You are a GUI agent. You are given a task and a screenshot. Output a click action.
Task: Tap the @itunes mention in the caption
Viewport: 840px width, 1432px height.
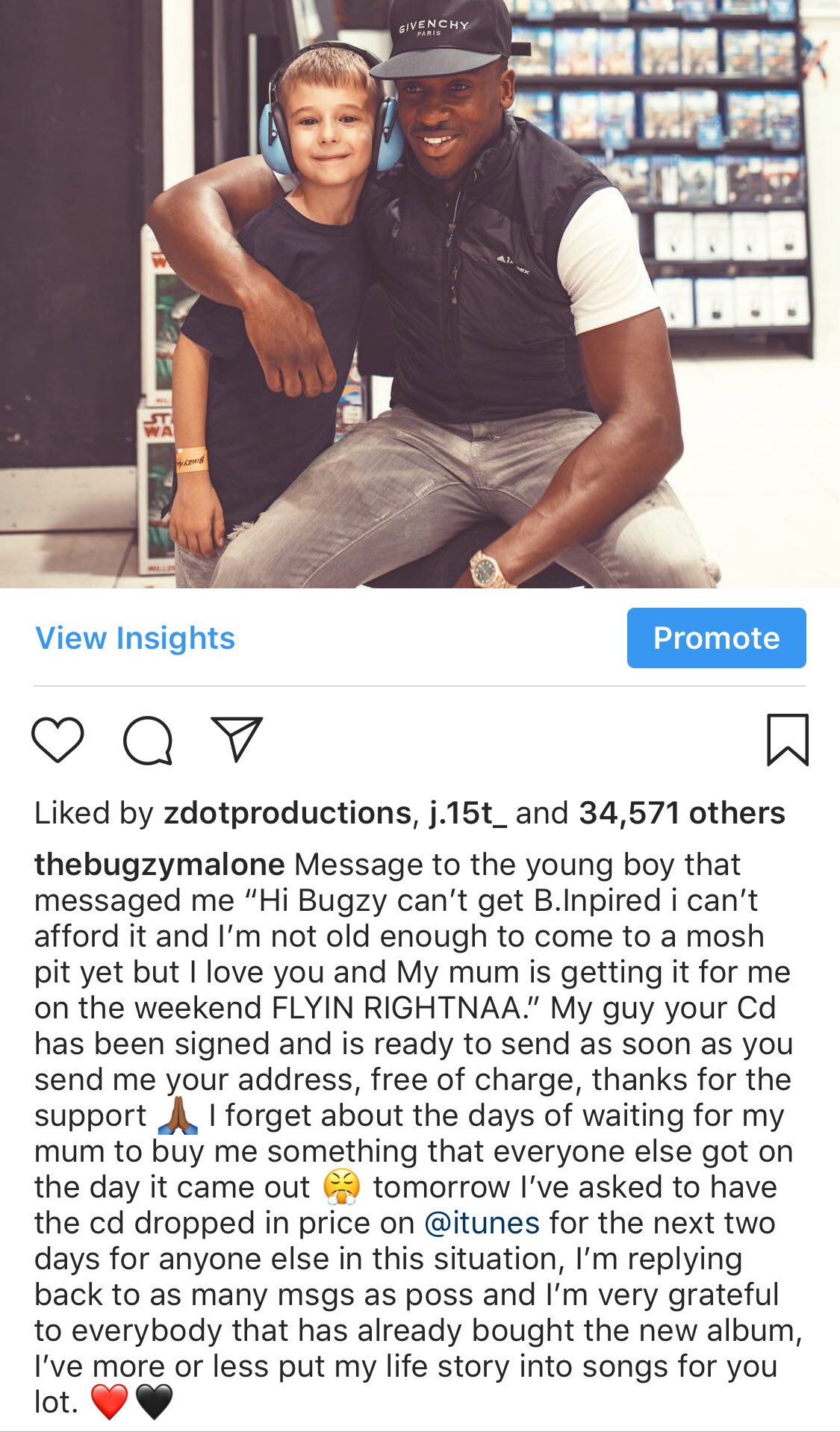pos(482,1223)
